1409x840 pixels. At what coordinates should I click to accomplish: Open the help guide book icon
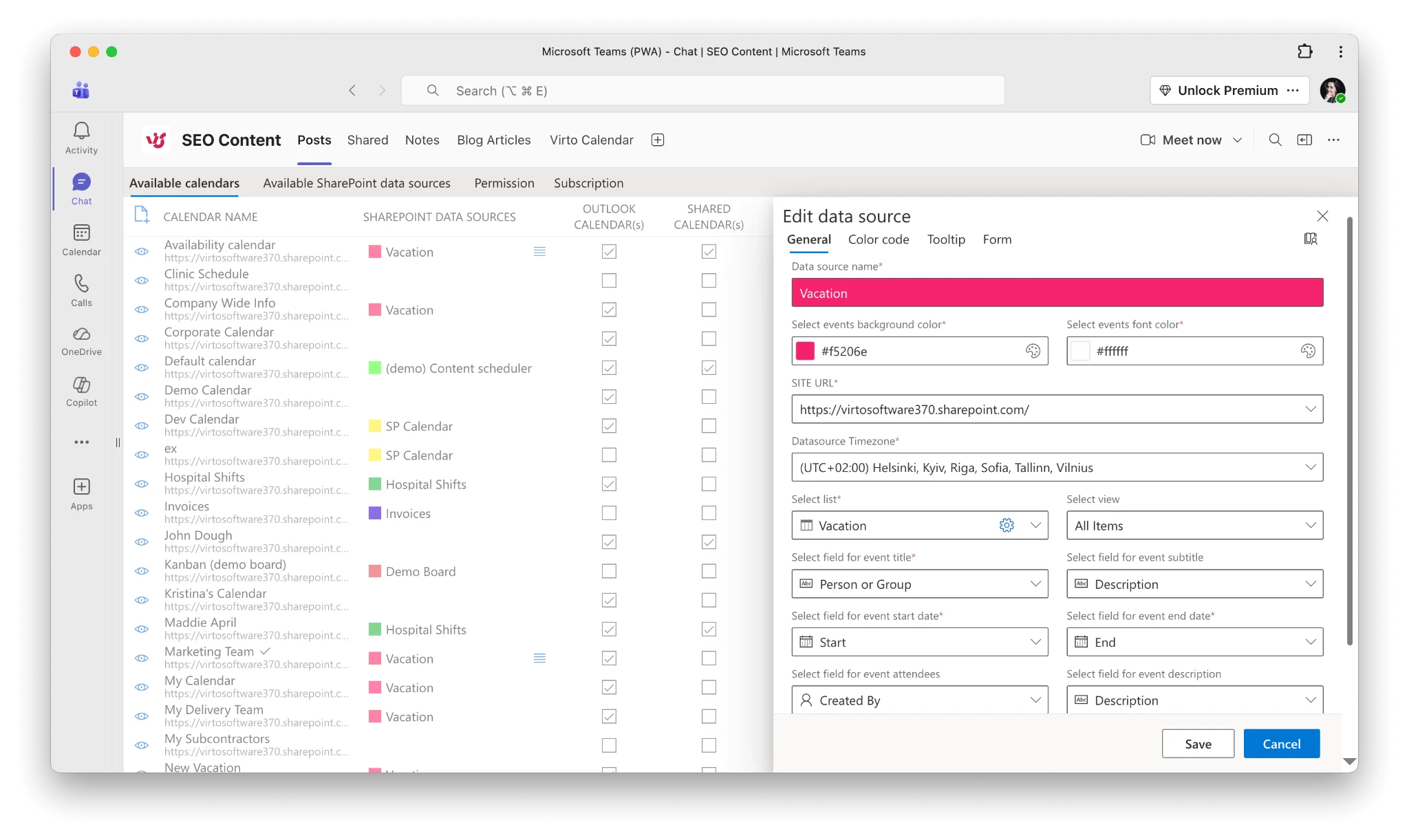pos(1311,239)
